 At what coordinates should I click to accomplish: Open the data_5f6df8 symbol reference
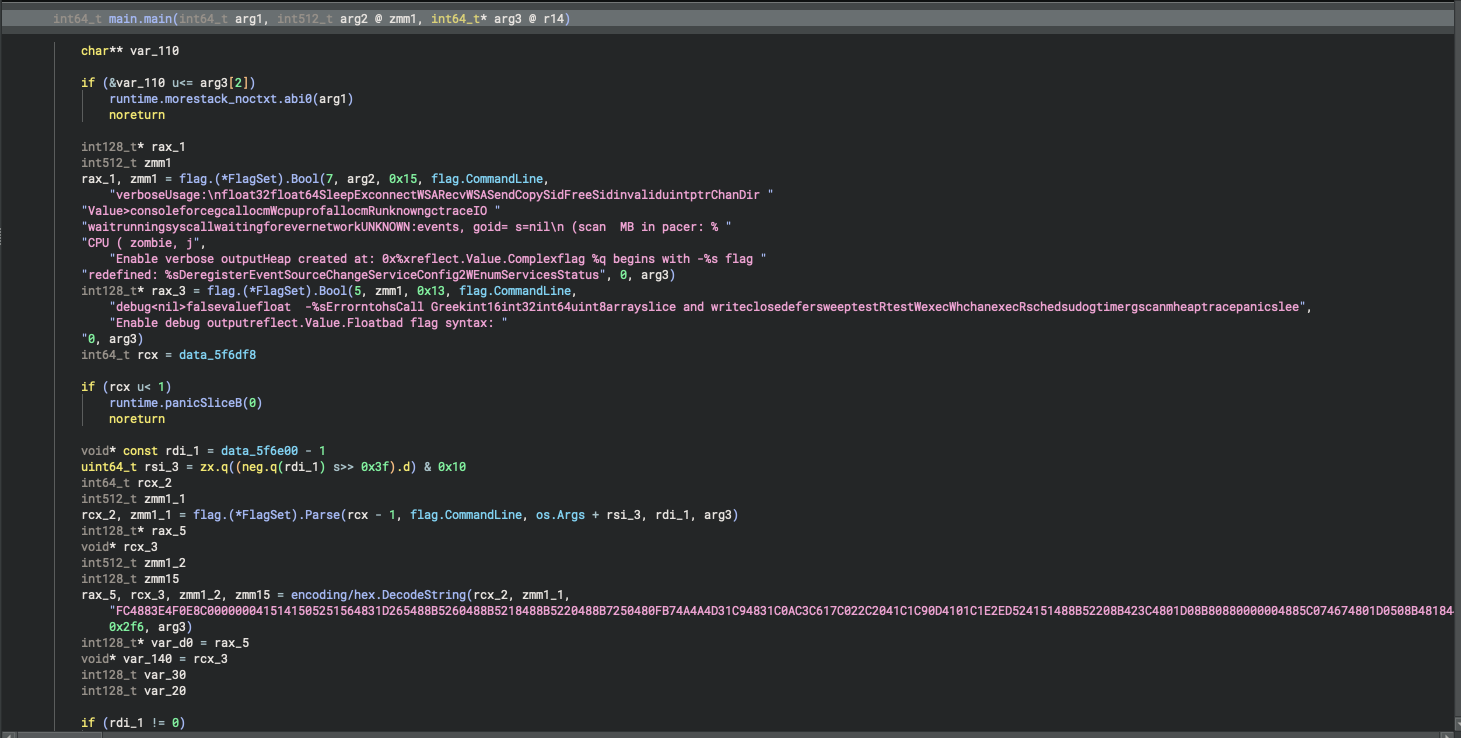coord(218,355)
